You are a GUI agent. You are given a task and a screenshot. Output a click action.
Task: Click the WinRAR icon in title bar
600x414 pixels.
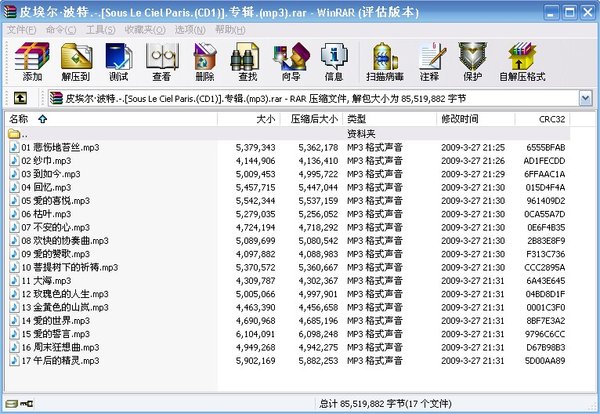click(10, 12)
